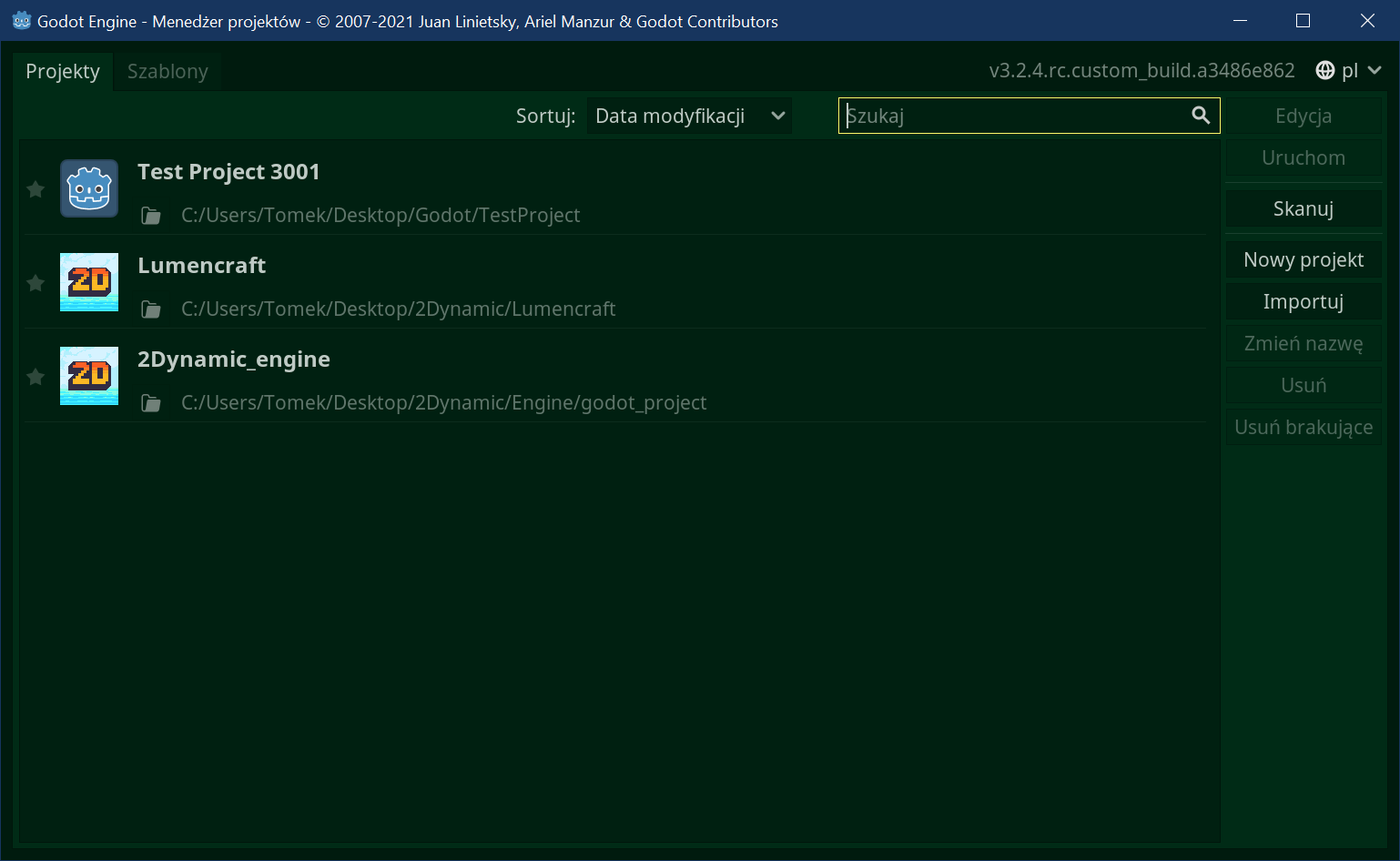Click the Lumencraft 2D project icon
This screenshot has width=1400, height=861.
[x=89, y=282]
